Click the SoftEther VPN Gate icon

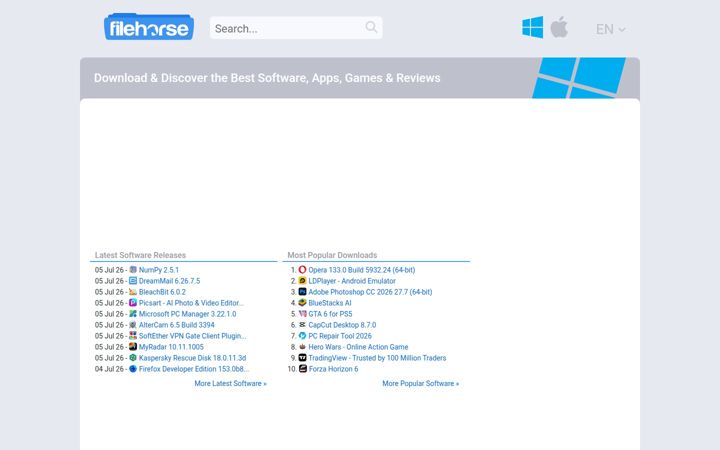[x=133, y=336]
